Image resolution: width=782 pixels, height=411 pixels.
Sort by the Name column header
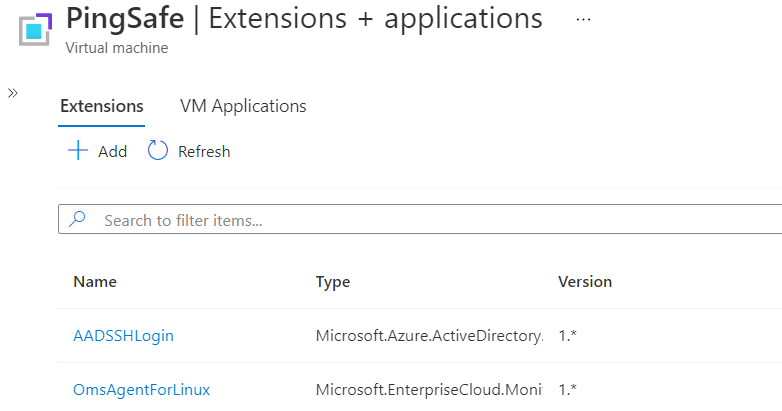pos(95,282)
